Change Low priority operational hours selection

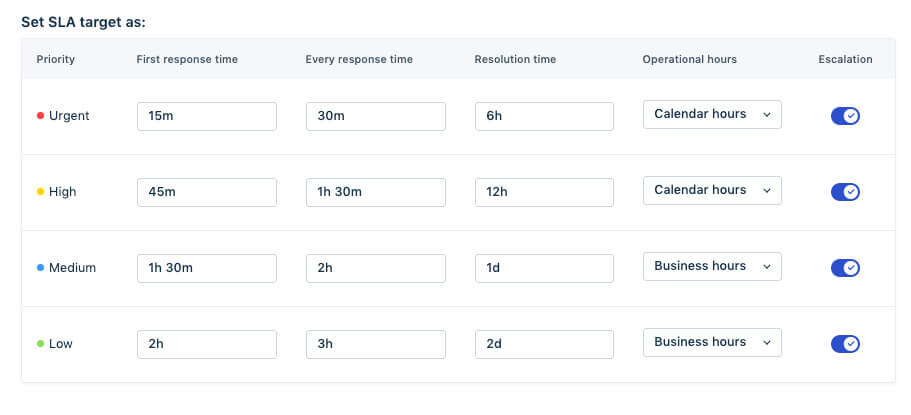[712, 343]
